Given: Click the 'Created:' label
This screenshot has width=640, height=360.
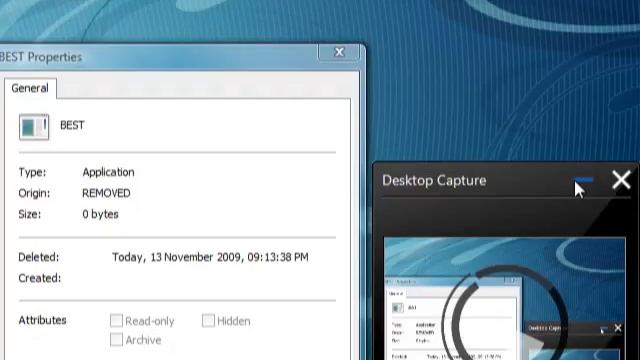Looking at the screenshot, I should [x=40, y=278].
